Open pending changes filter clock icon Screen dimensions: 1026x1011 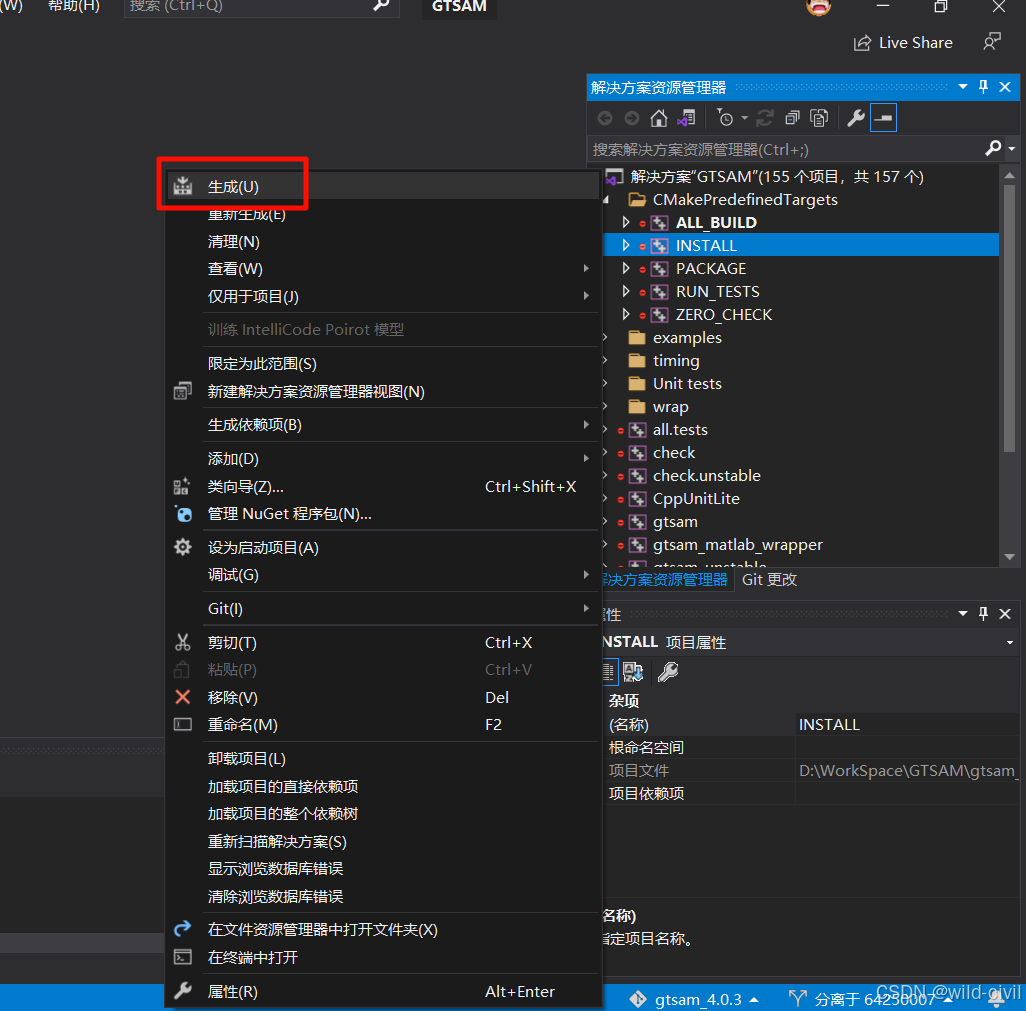point(725,118)
